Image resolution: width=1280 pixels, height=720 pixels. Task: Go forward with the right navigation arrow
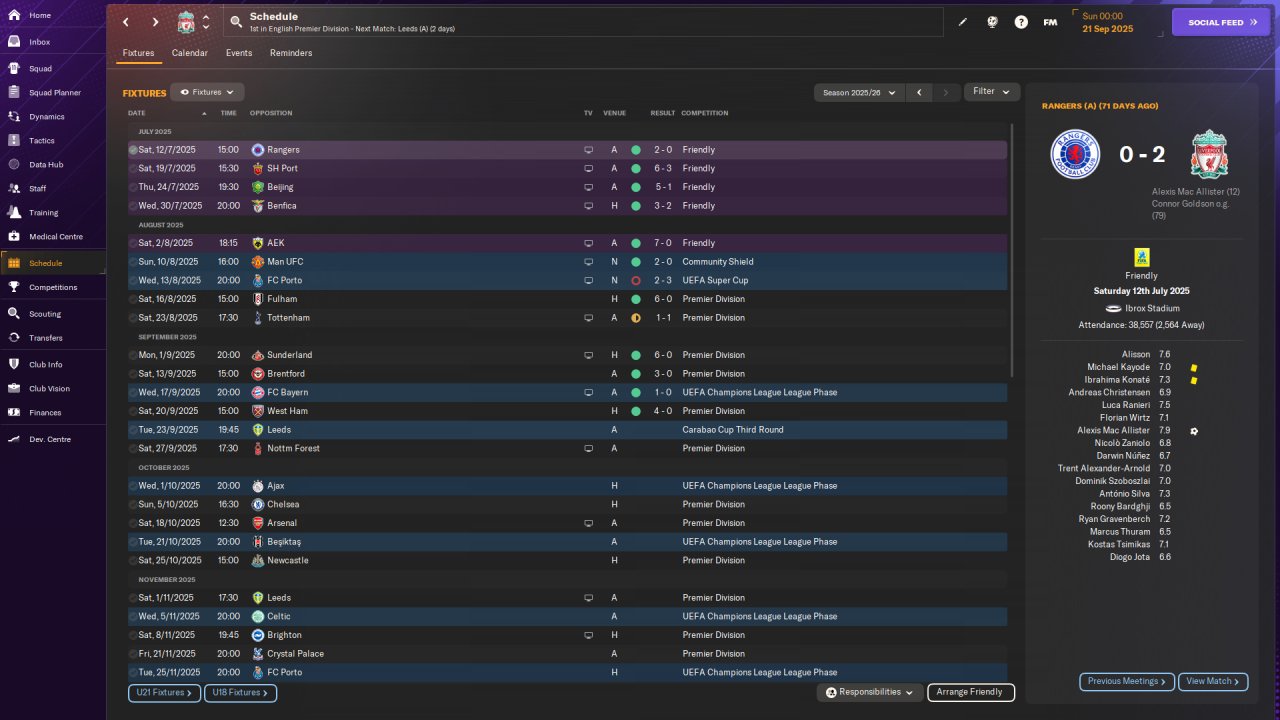[x=155, y=22]
